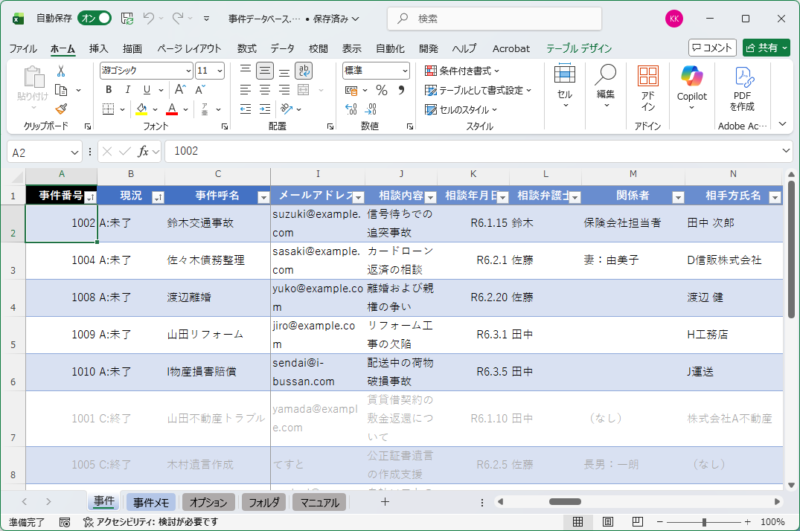Select the Format Painter brush icon
This screenshot has height=531, width=800.
61,108
